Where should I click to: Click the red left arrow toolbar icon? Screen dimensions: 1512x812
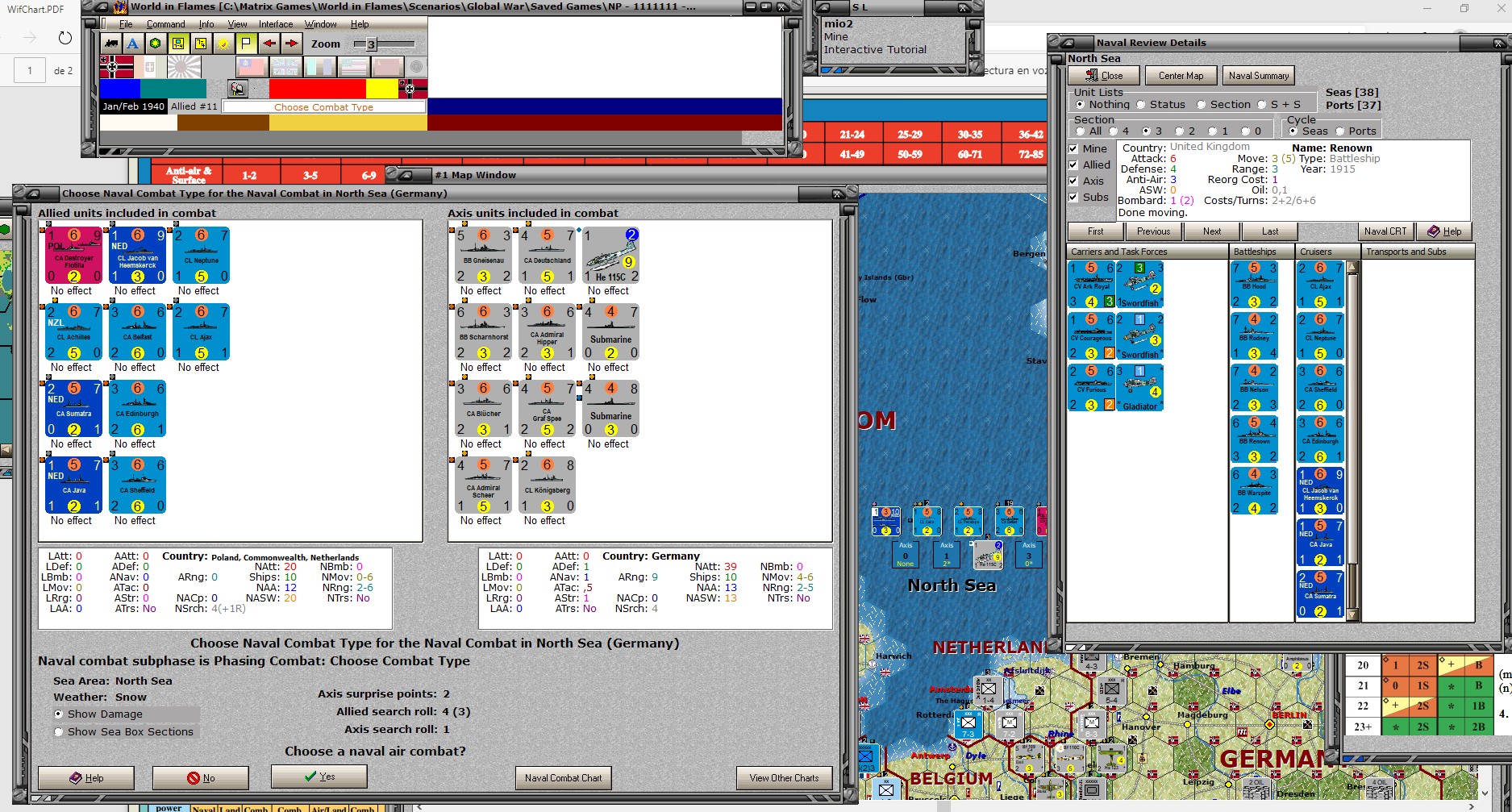[269, 44]
